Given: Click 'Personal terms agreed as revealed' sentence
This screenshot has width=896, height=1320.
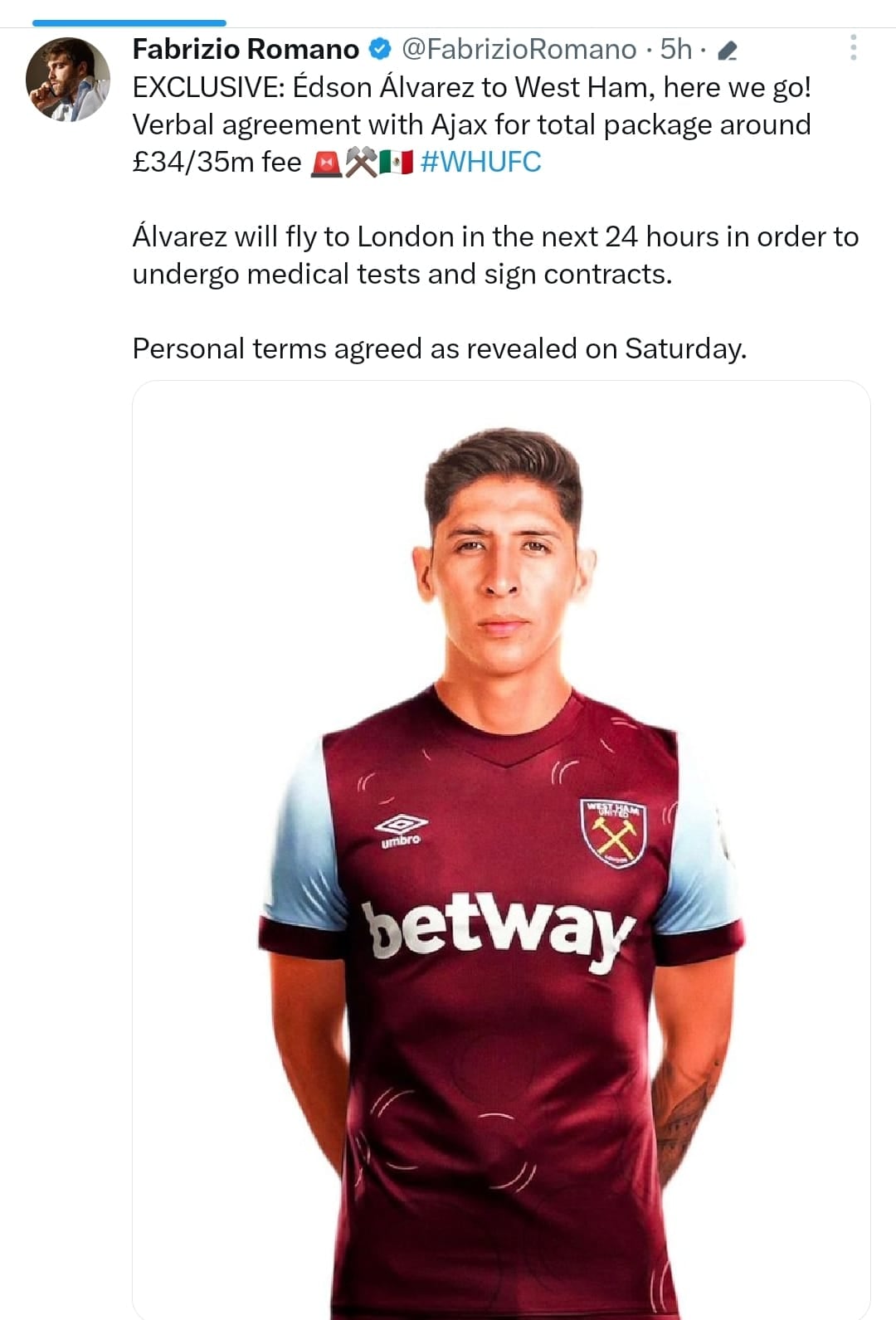Looking at the screenshot, I should click(x=439, y=348).
